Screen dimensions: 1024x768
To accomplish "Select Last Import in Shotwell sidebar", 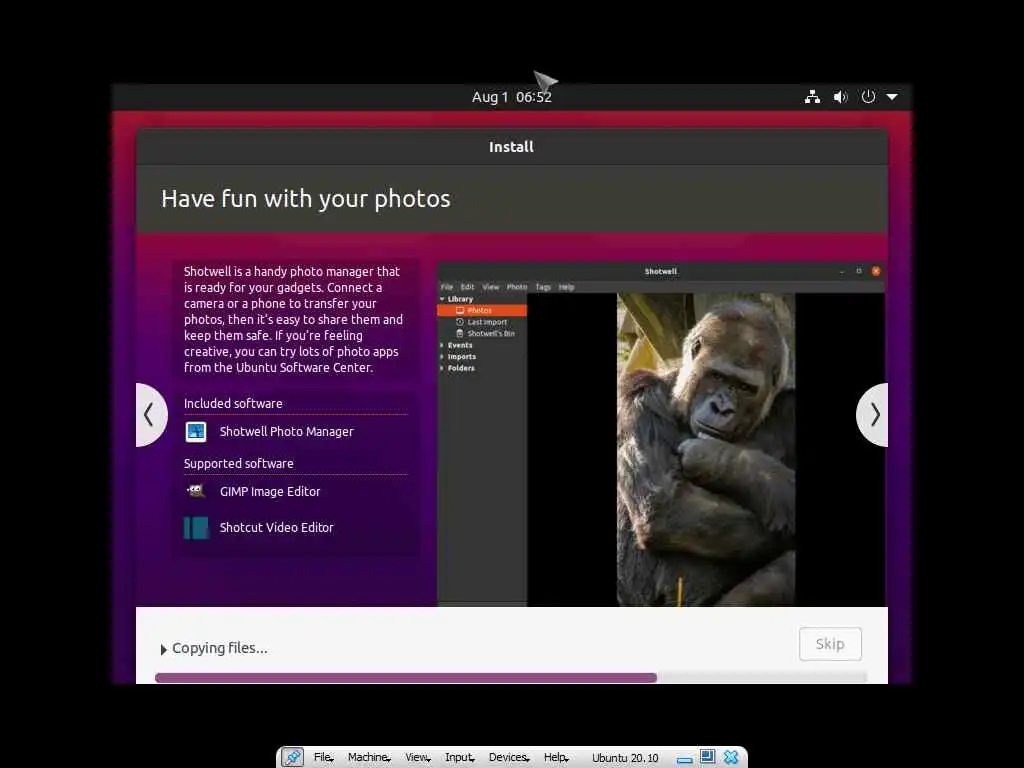I will pyautogui.click(x=482, y=322).
